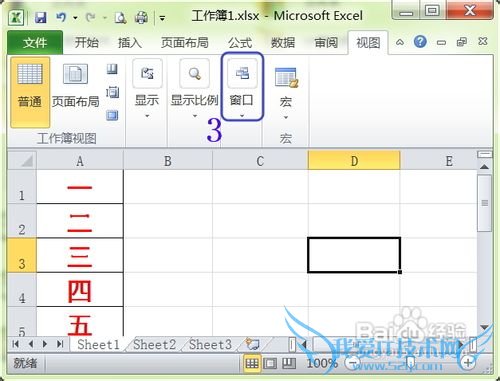The image size is (500, 381).
Task: Click the Excel application logo icon
Action: (x=16, y=17)
